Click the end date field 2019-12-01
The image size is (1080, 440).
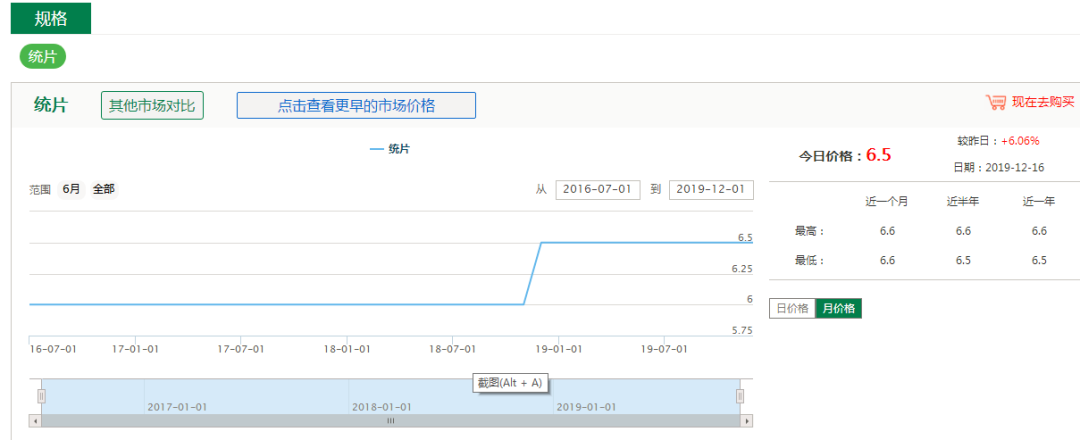point(711,190)
